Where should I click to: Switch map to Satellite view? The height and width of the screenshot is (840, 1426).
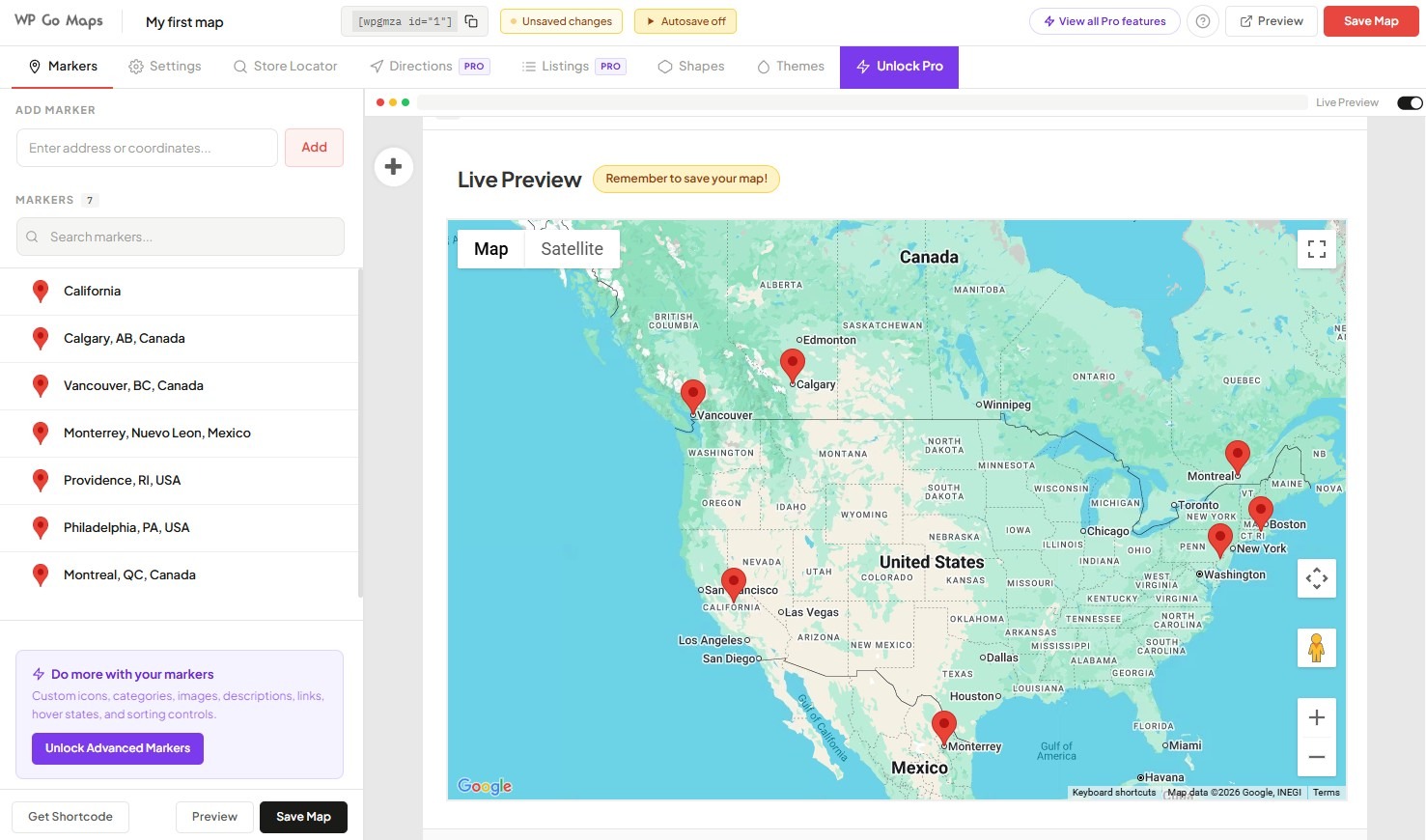coord(572,249)
